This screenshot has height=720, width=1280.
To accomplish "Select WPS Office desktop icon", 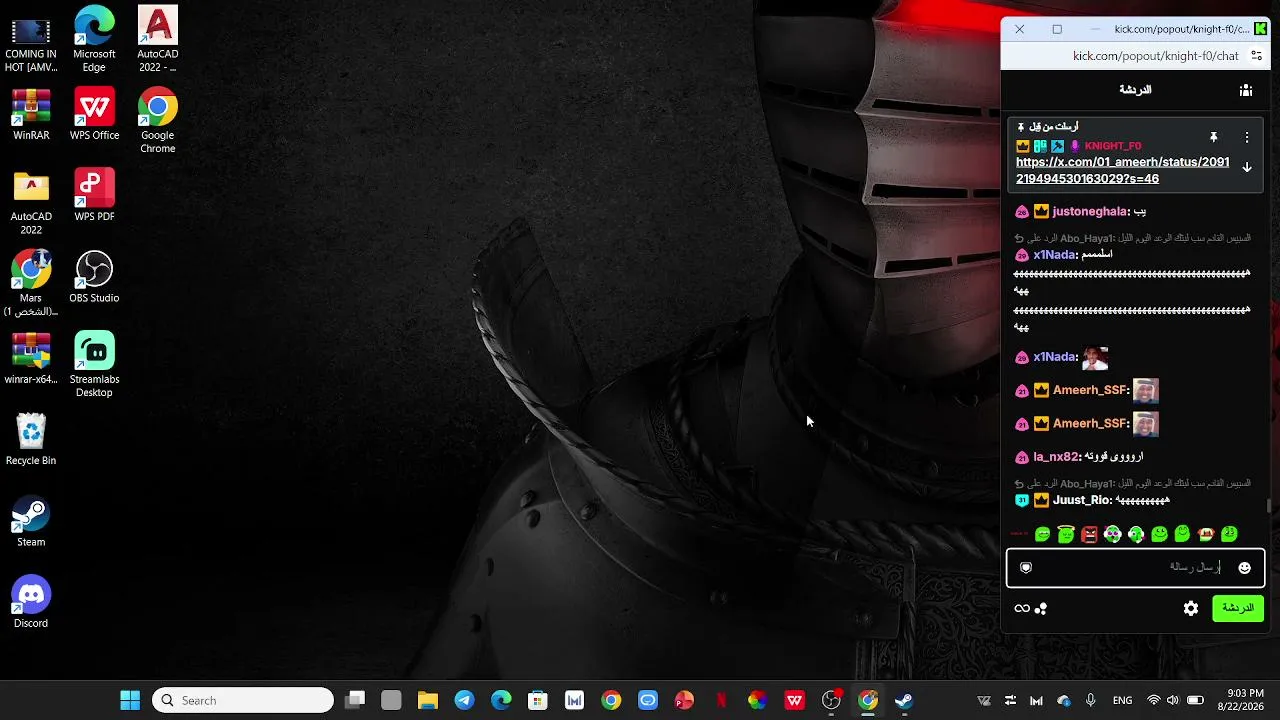I will point(94,114).
